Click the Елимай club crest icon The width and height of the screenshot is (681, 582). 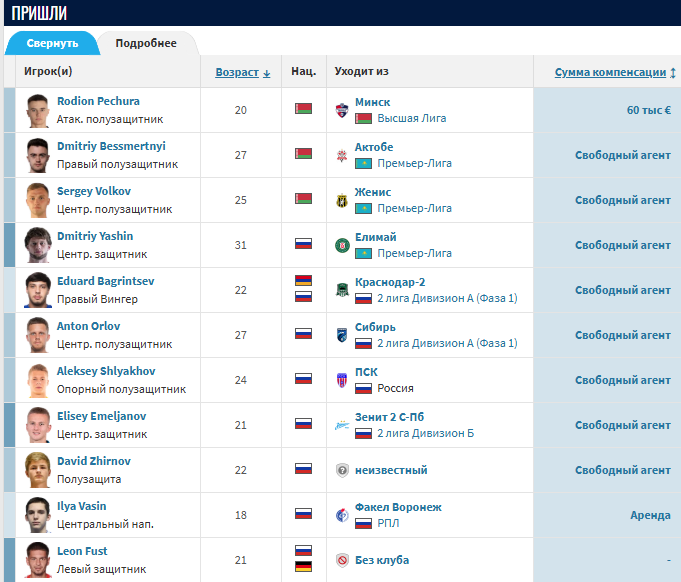pyautogui.click(x=342, y=245)
